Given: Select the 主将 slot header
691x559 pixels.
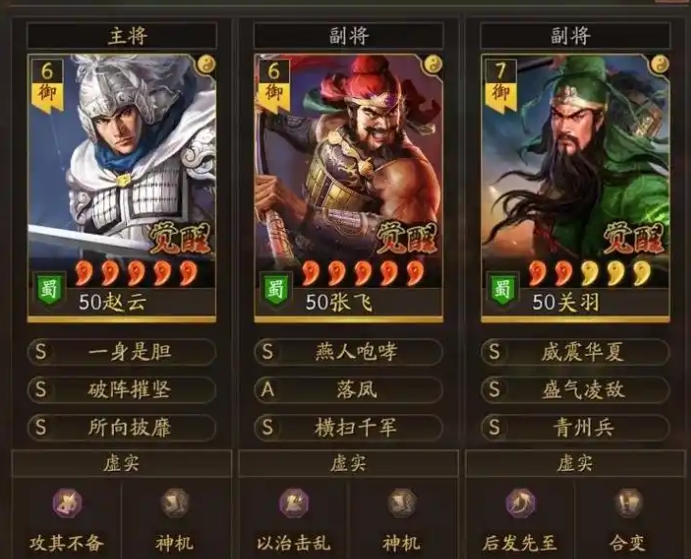Looking at the screenshot, I should 122,36.
